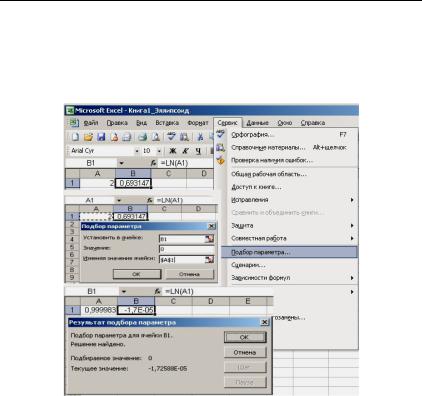The width and height of the screenshot is (422, 396).
Task: Click Отмена in Результат подбора параметра dialog
Action: pyautogui.click(x=245, y=352)
